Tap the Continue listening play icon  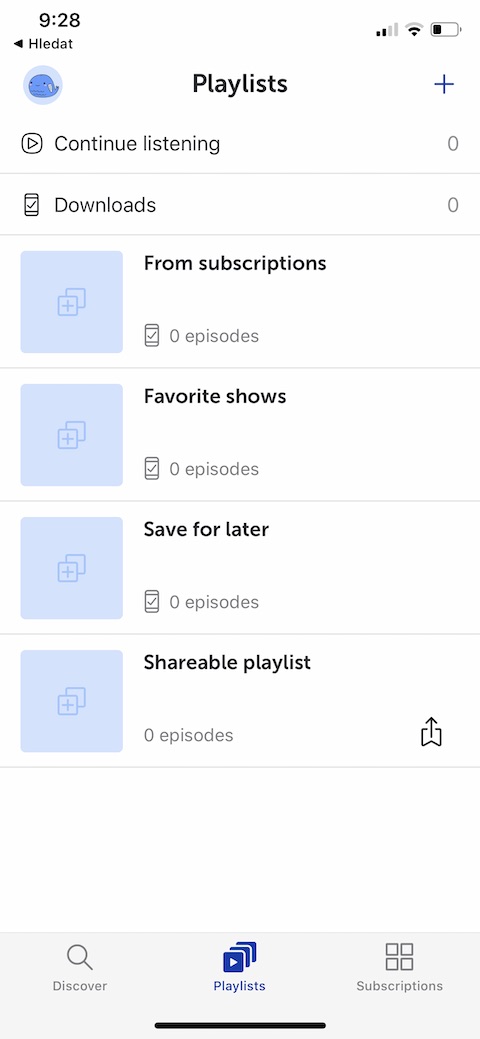32,143
